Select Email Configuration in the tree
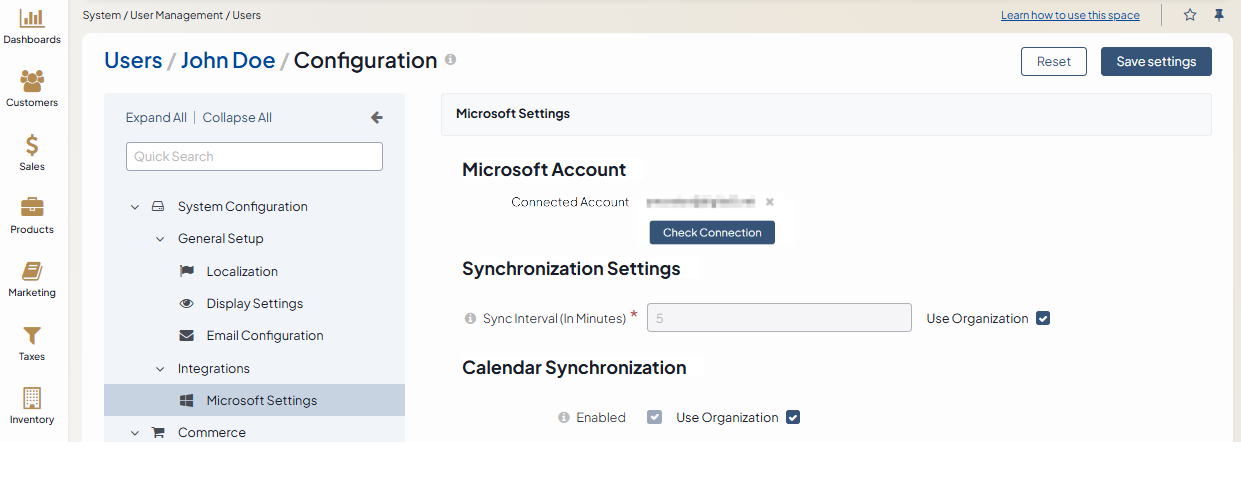Viewport: 1241px width, 481px height. (265, 336)
